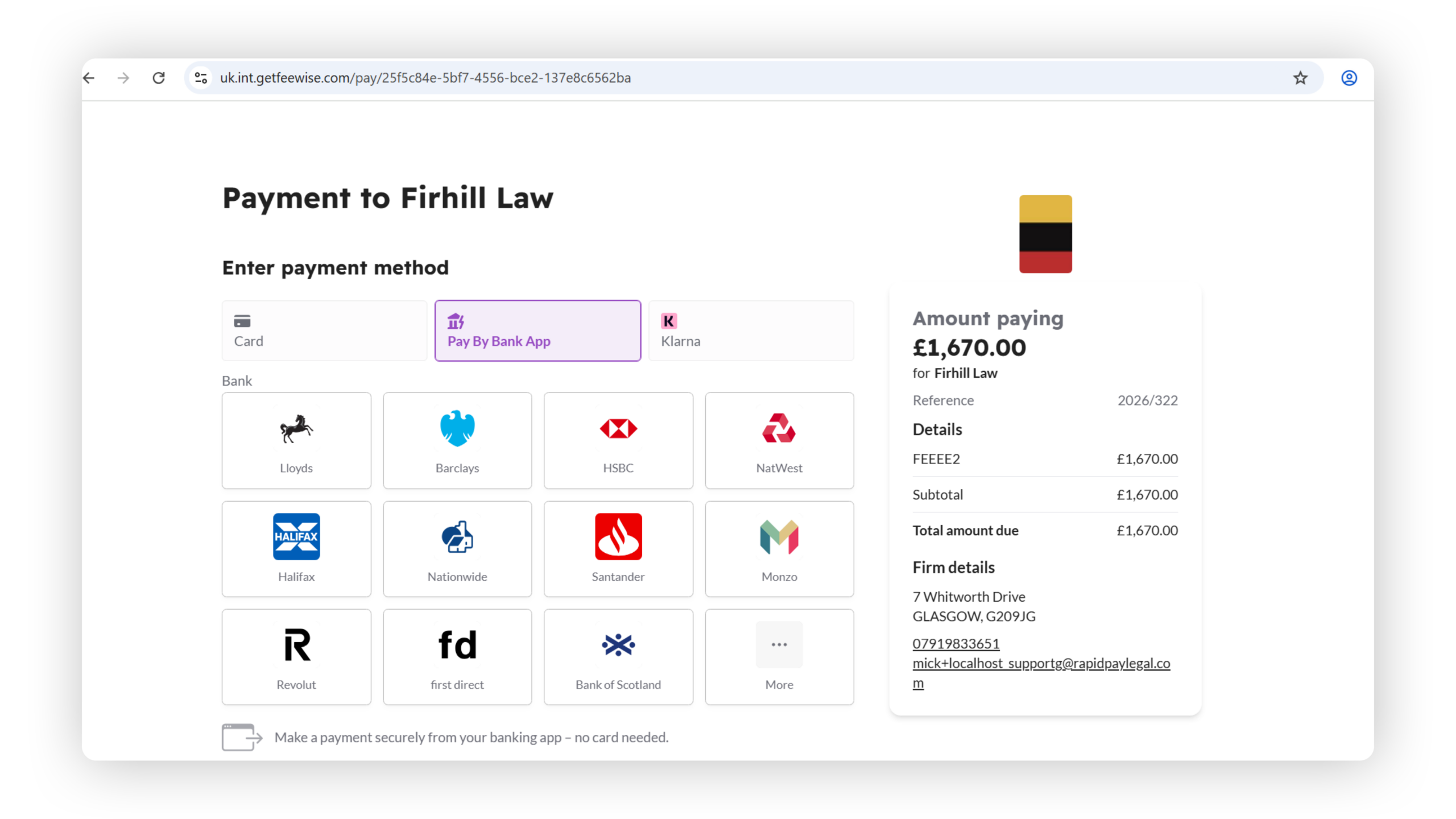The image size is (1456, 819).
Task: Pick HSBC as paying bank
Action: 618,440
